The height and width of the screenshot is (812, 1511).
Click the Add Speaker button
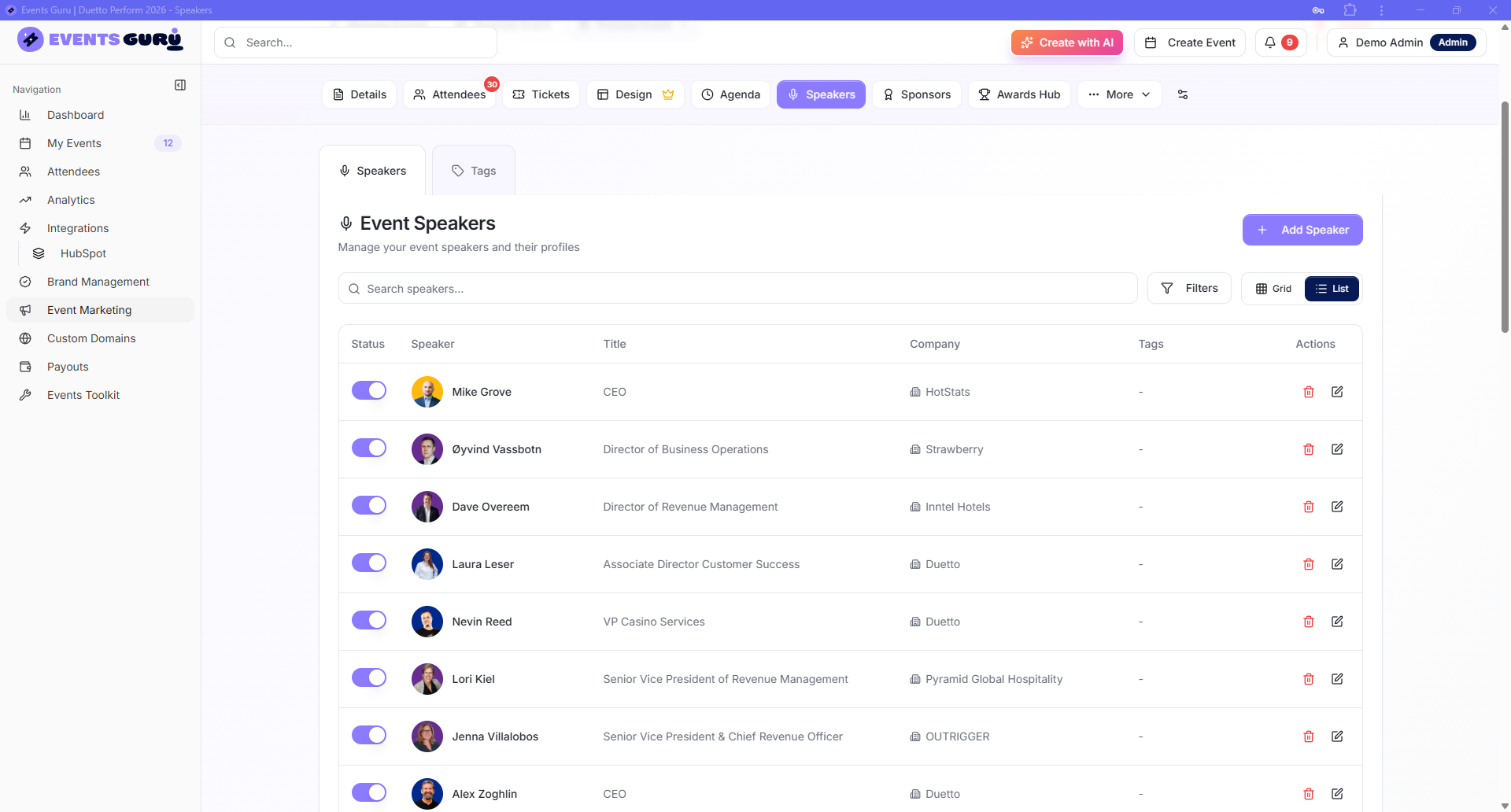[1302, 230]
